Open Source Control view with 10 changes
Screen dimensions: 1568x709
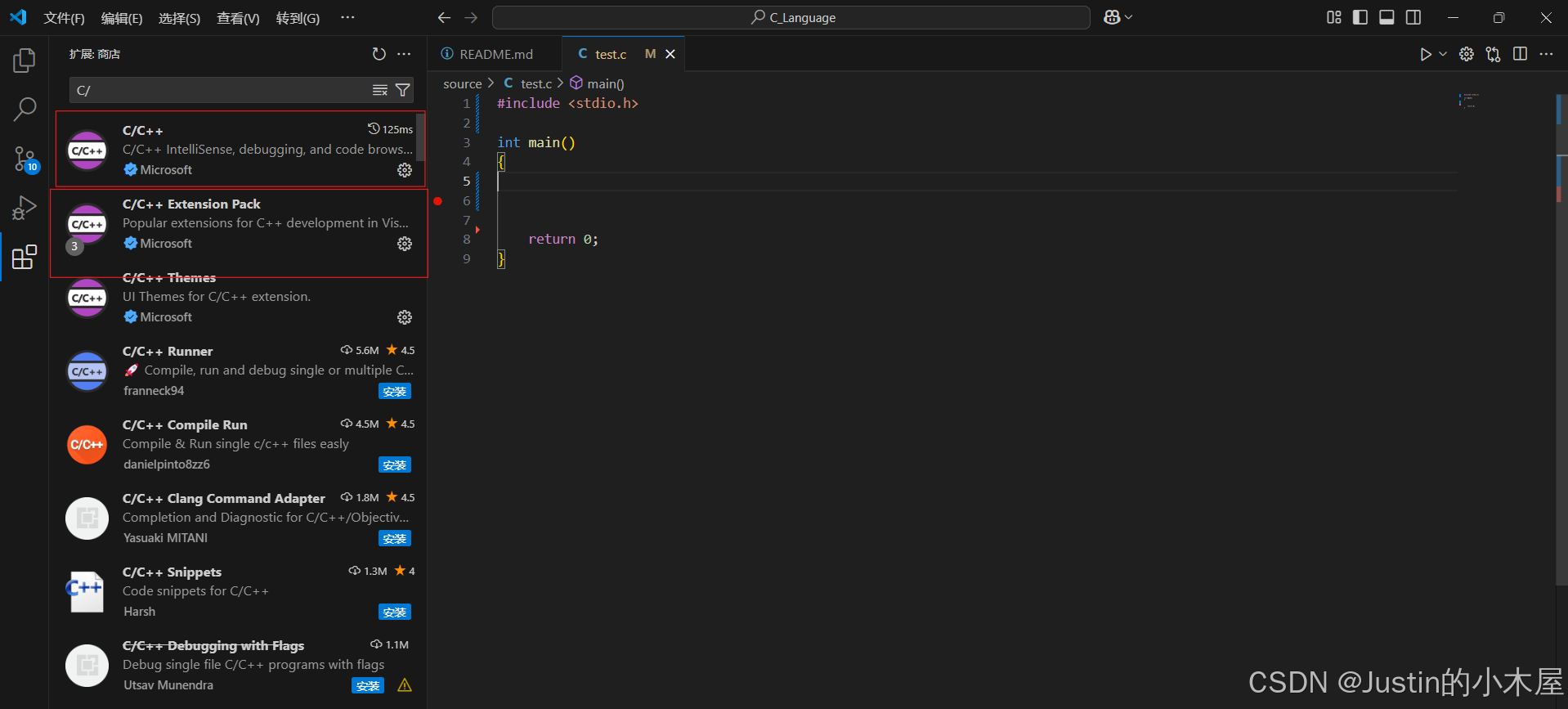point(25,159)
